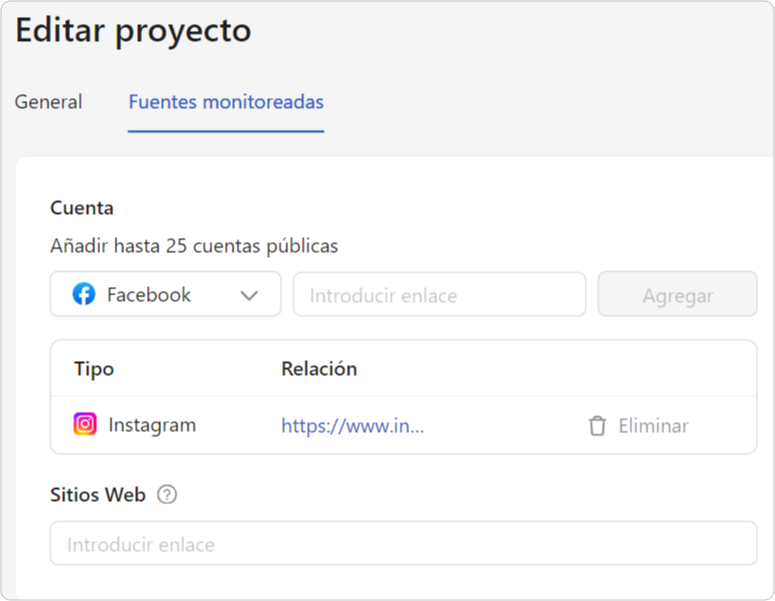Screen dimensions: 775x601
Task: Open the help icon next to Sitios Web
Action: pyautogui.click(x=167, y=494)
